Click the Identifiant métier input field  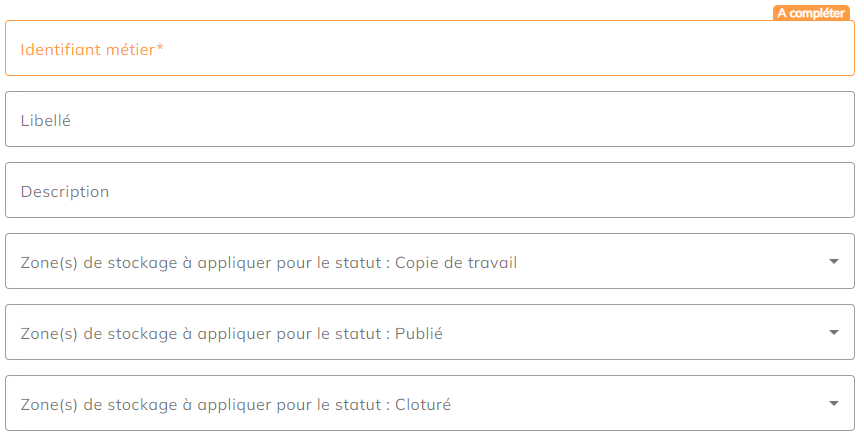pyautogui.click(x=430, y=48)
